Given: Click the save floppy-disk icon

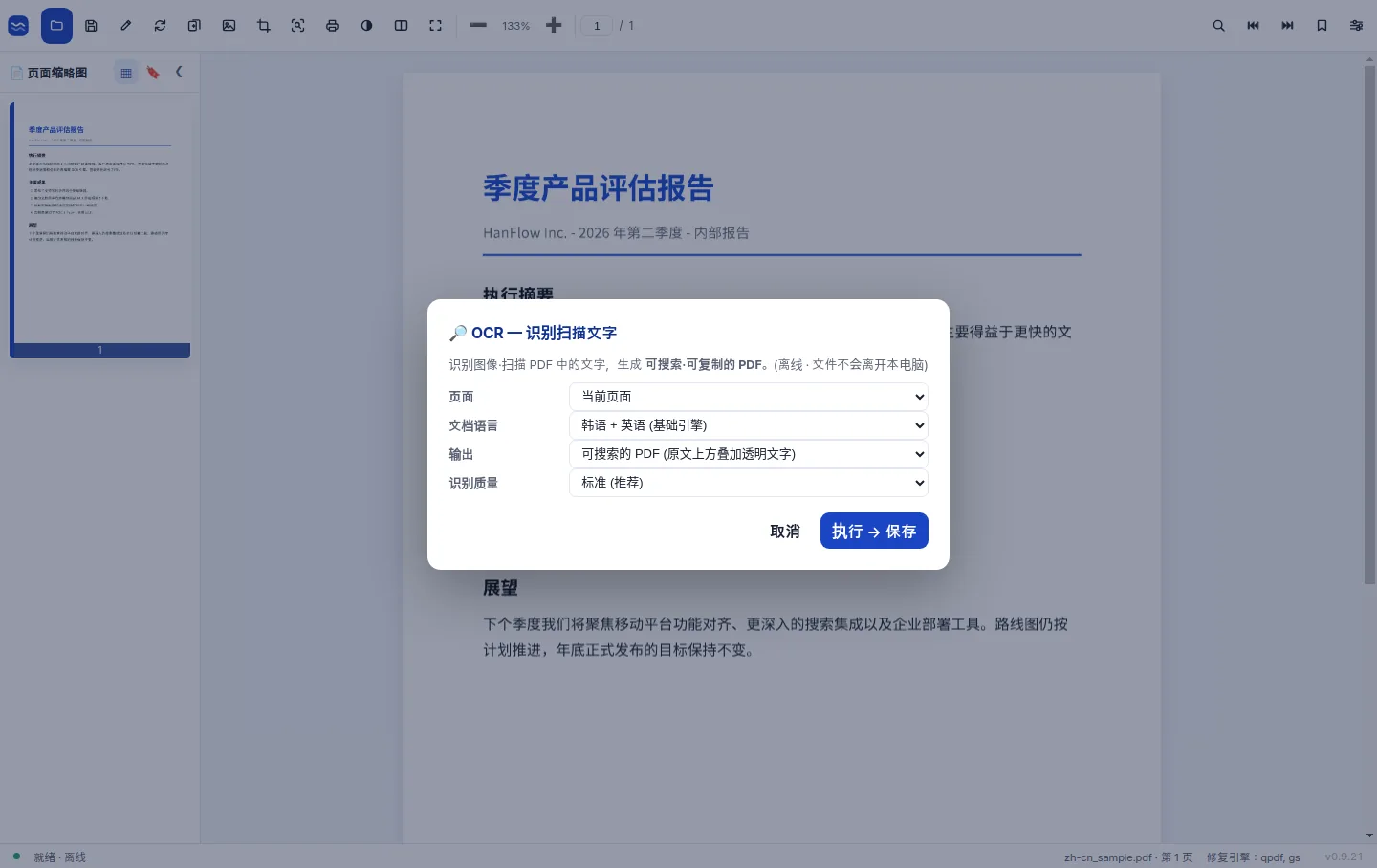Looking at the screenshot, I should pos(91,26).
